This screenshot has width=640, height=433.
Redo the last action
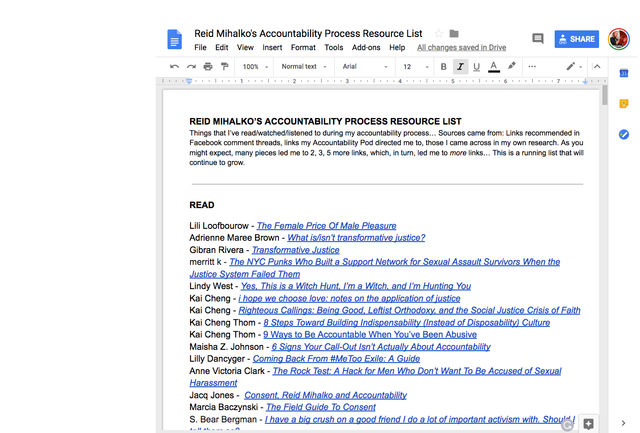[x=191, y=67]
